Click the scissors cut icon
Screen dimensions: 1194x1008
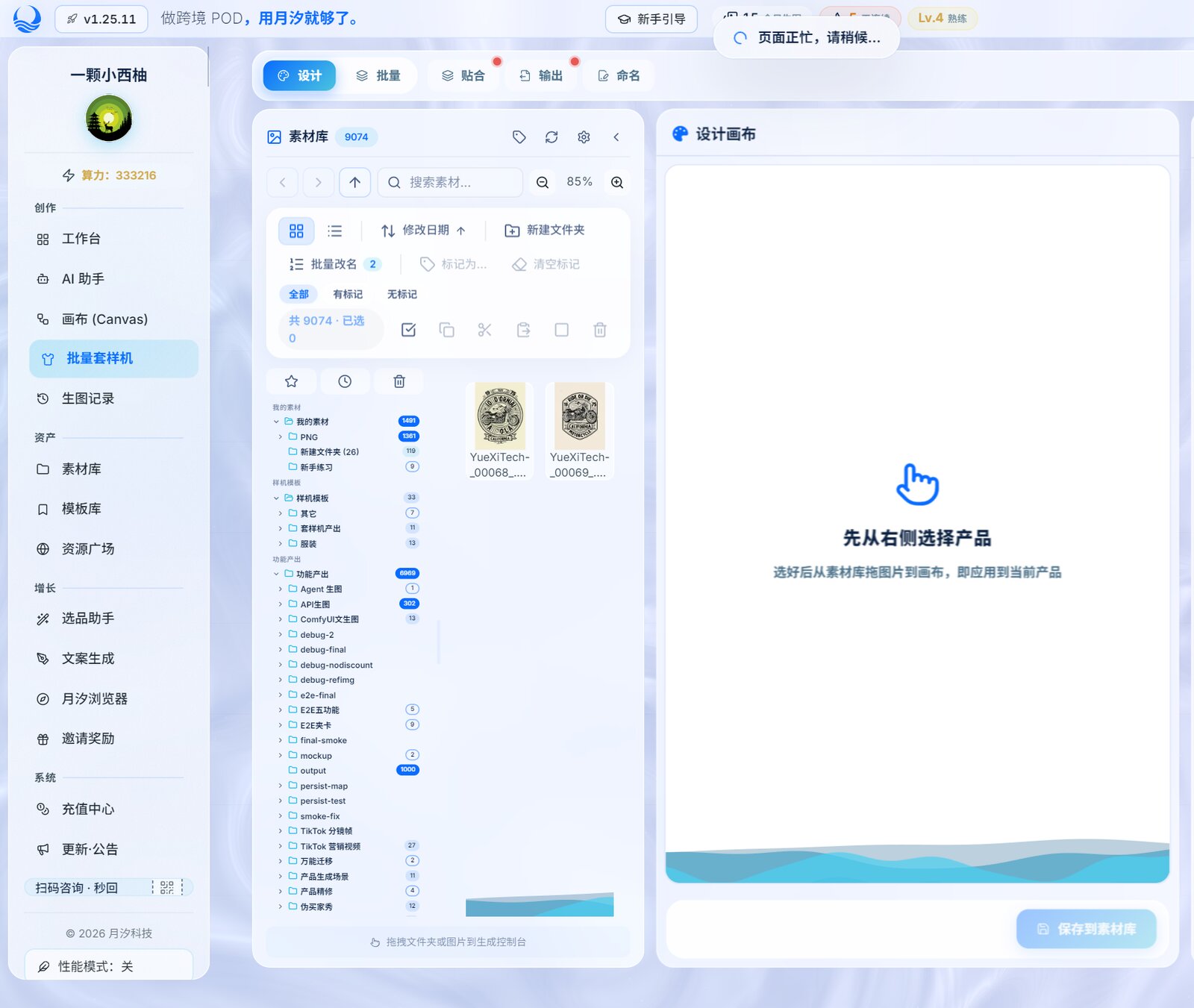[485, 330]
